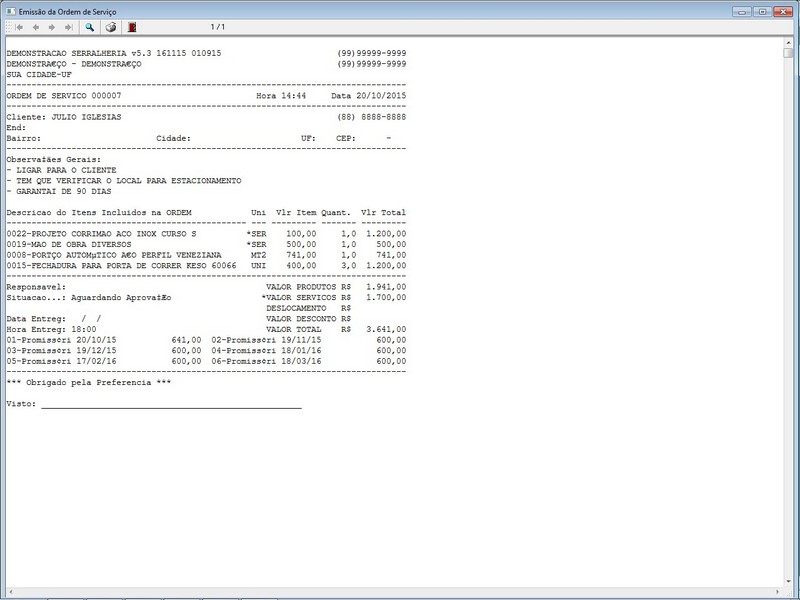The image size is (800, 600).
Task: Close the Emissão da Ordem de Serviço window
Action: [x=782, y=11]
